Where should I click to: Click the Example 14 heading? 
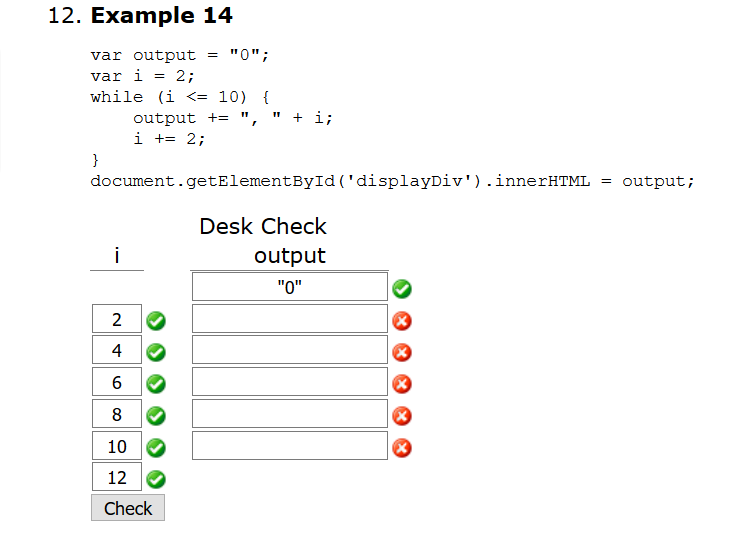[x=162, y=15]
